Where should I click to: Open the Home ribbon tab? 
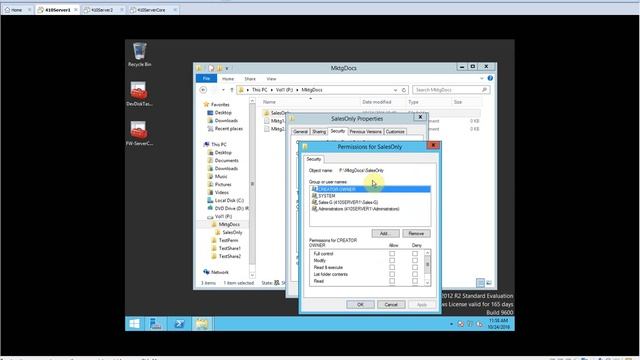pyautogui.click(x=228, y=79)
